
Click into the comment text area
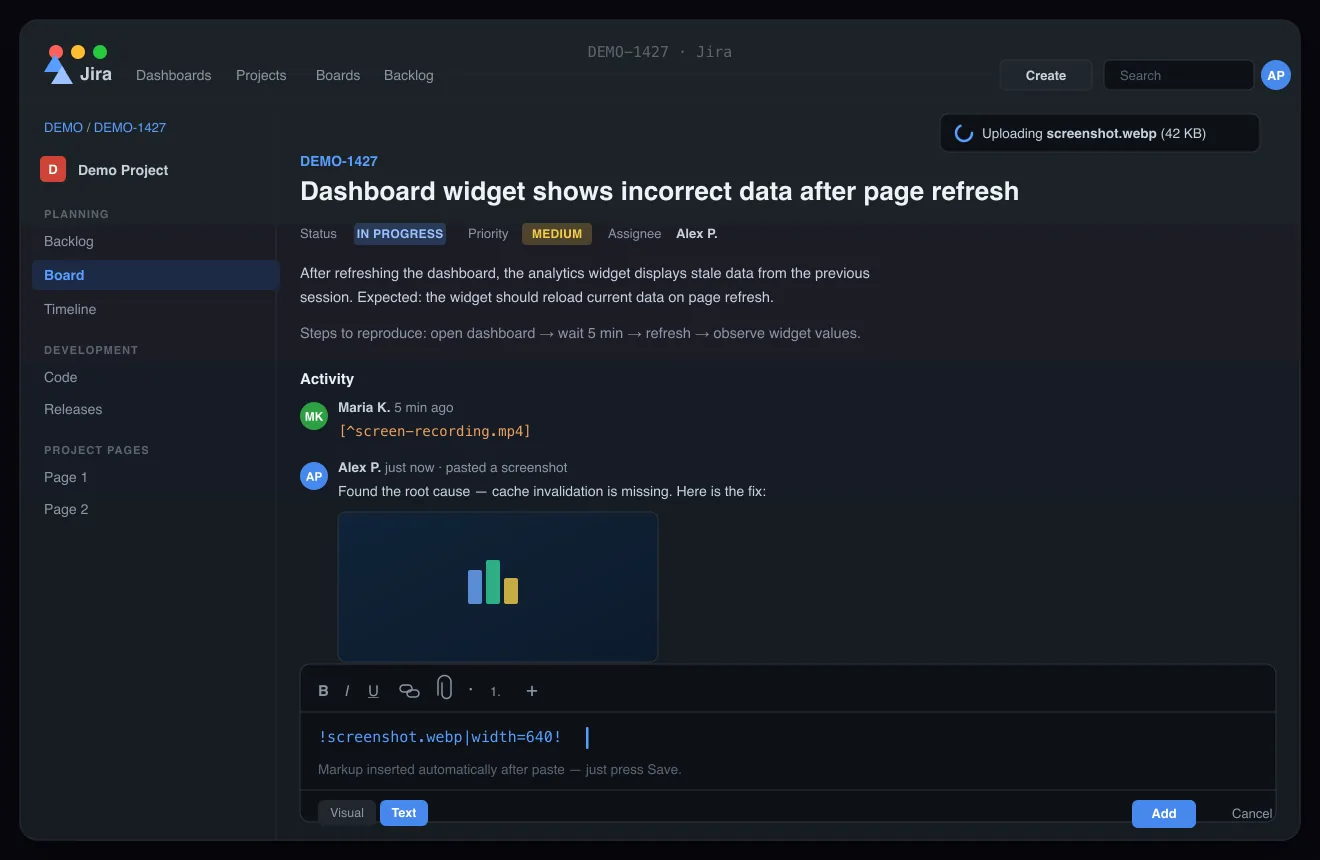pyautogui.click(x=788, y=751)
